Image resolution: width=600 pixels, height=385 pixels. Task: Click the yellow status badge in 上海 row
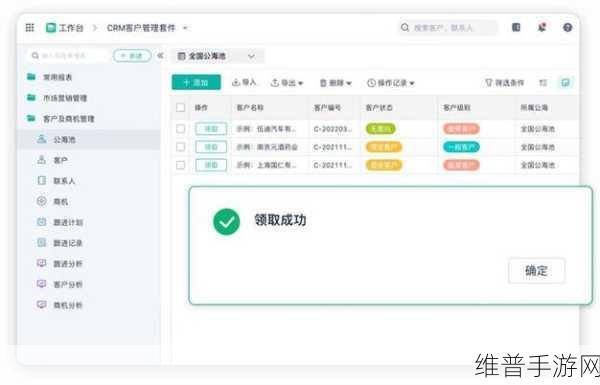384,165
